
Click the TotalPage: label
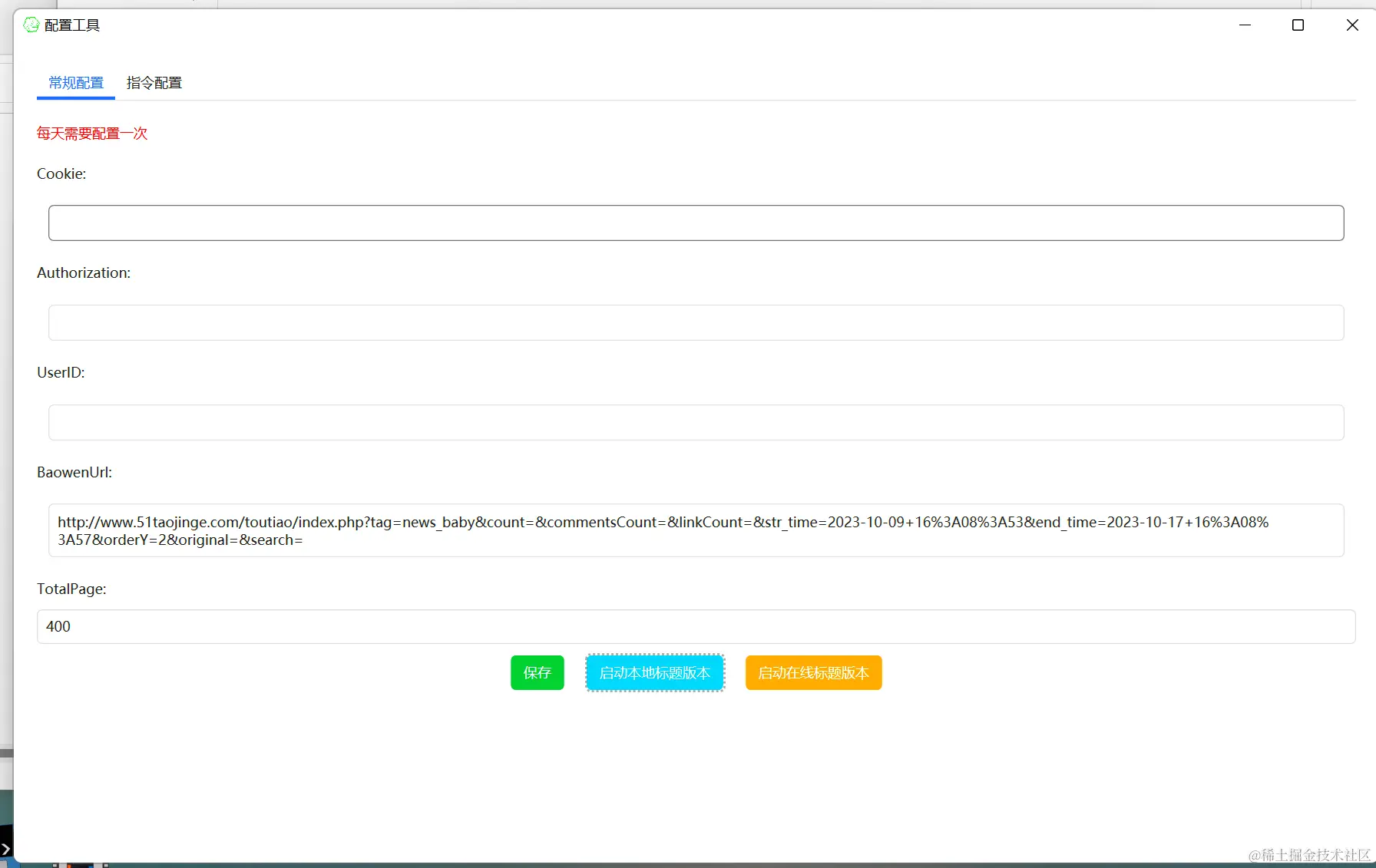[x=71, y=589]
